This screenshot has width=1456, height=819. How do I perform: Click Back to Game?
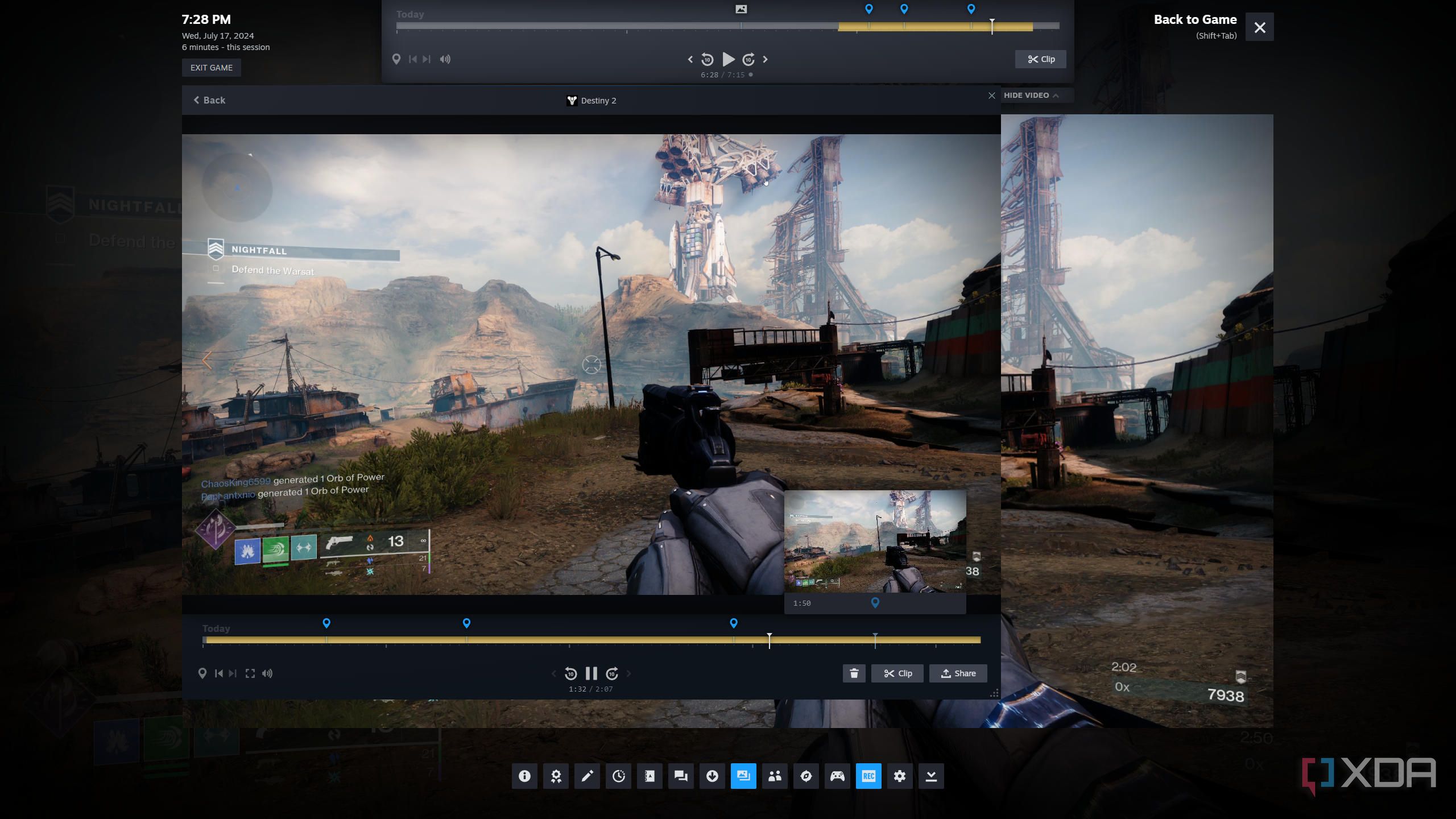point(1195,20)
